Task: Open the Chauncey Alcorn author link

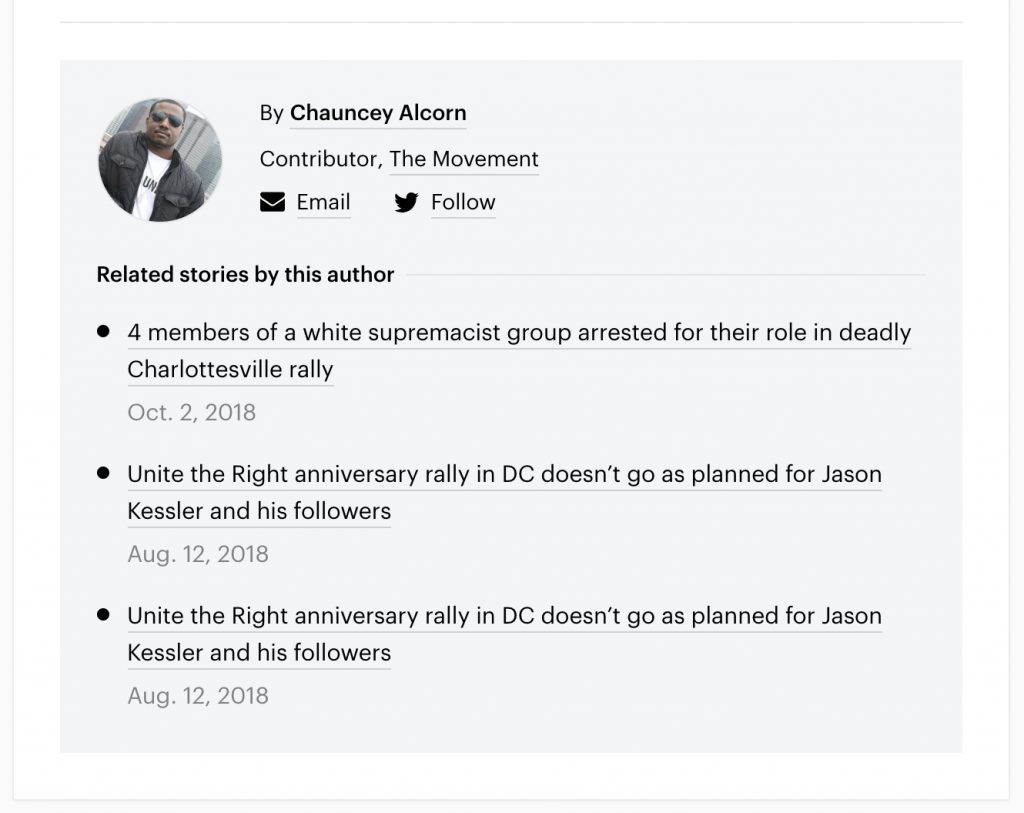Action: [378, 113]
